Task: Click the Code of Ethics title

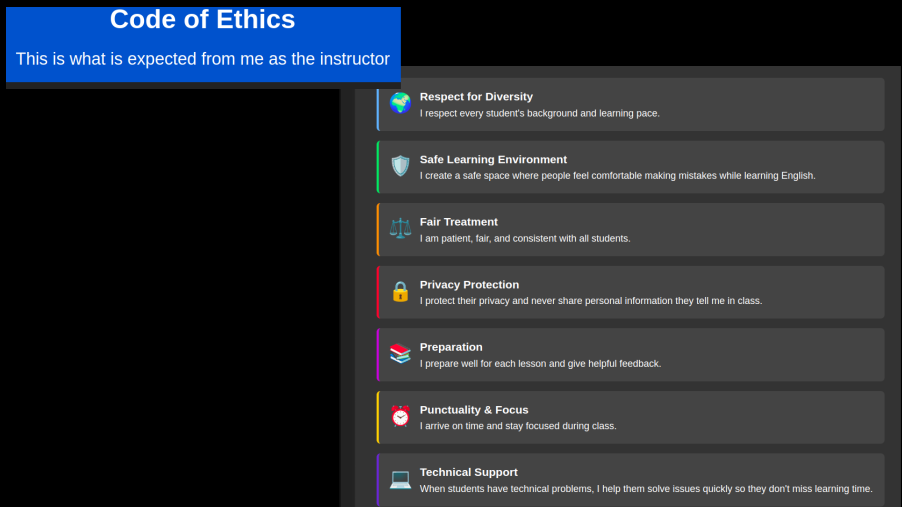Action: point(202,19)
